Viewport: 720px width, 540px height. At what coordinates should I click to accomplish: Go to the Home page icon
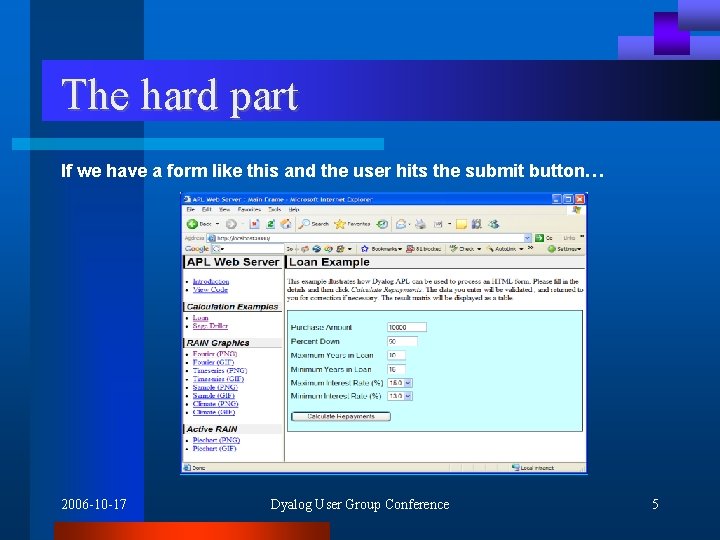point(286,224)
